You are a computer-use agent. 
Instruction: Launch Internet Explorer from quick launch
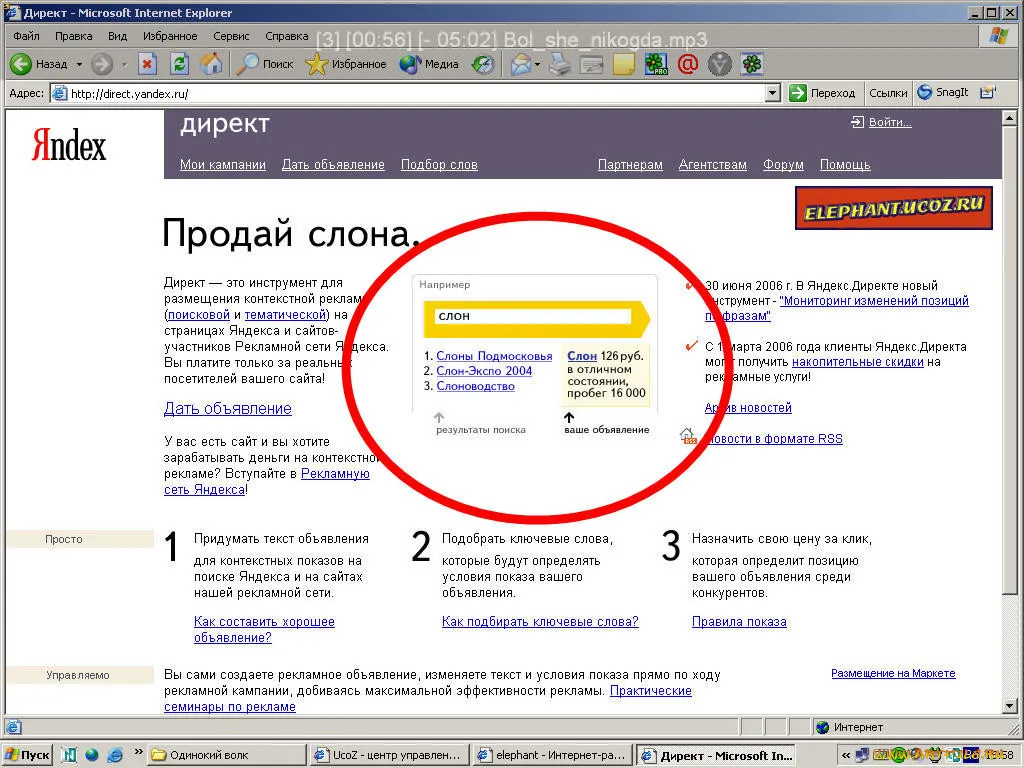[x=114, y=755]
